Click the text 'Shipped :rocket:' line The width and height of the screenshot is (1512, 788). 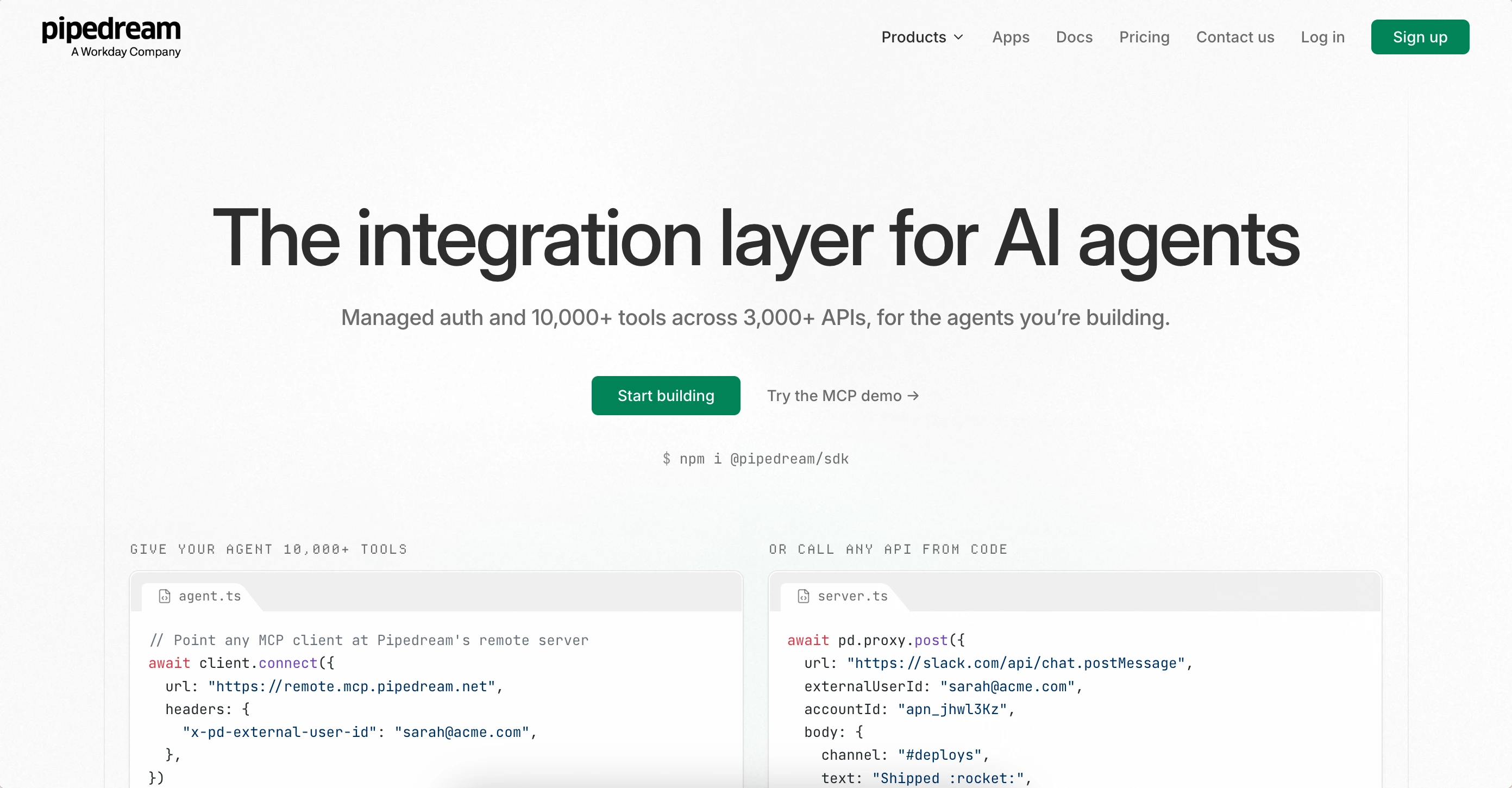pos(926,778)
